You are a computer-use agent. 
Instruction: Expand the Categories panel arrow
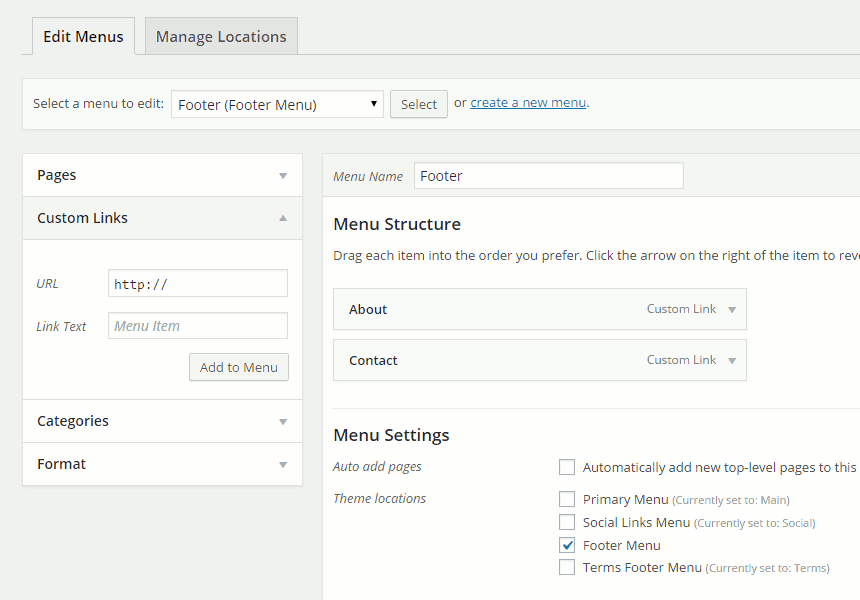pos(283,422)
